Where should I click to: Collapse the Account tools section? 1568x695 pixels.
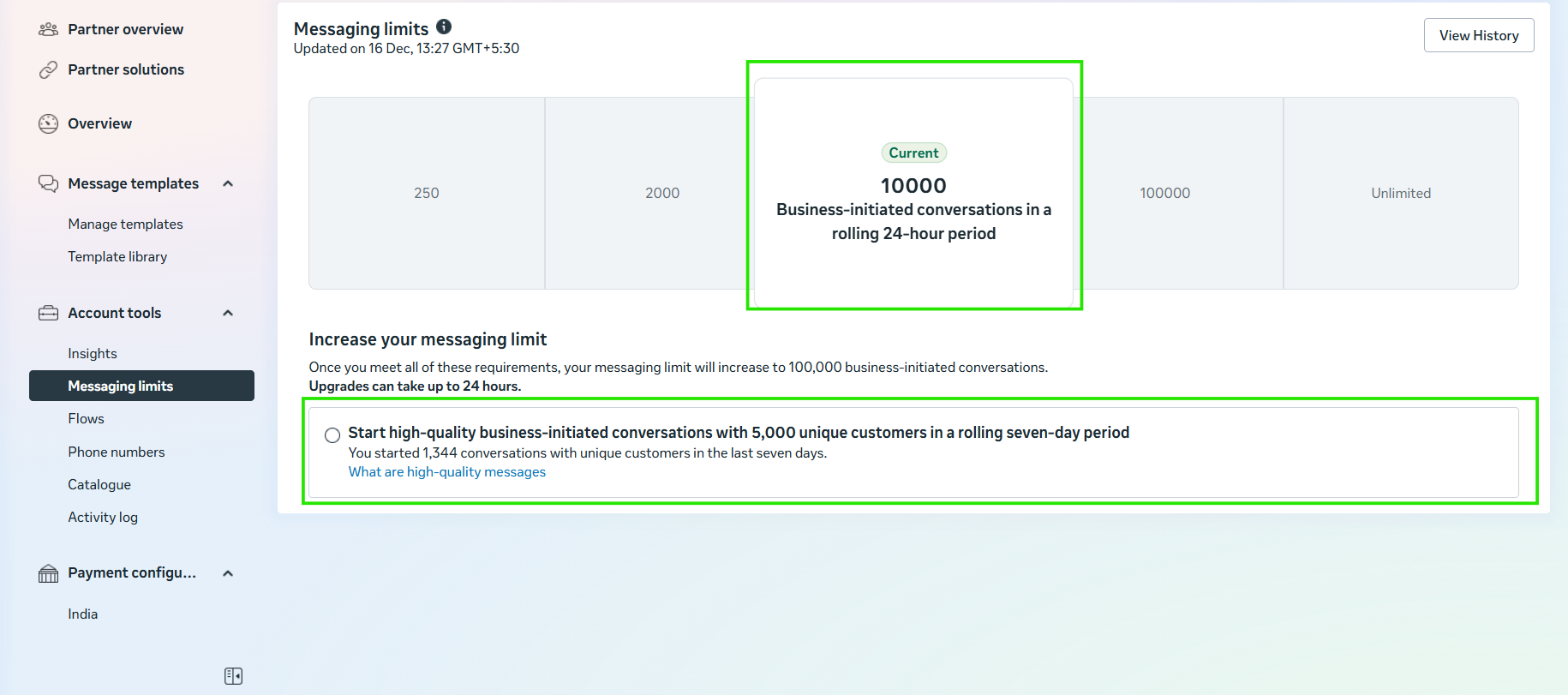coord(227,312)
